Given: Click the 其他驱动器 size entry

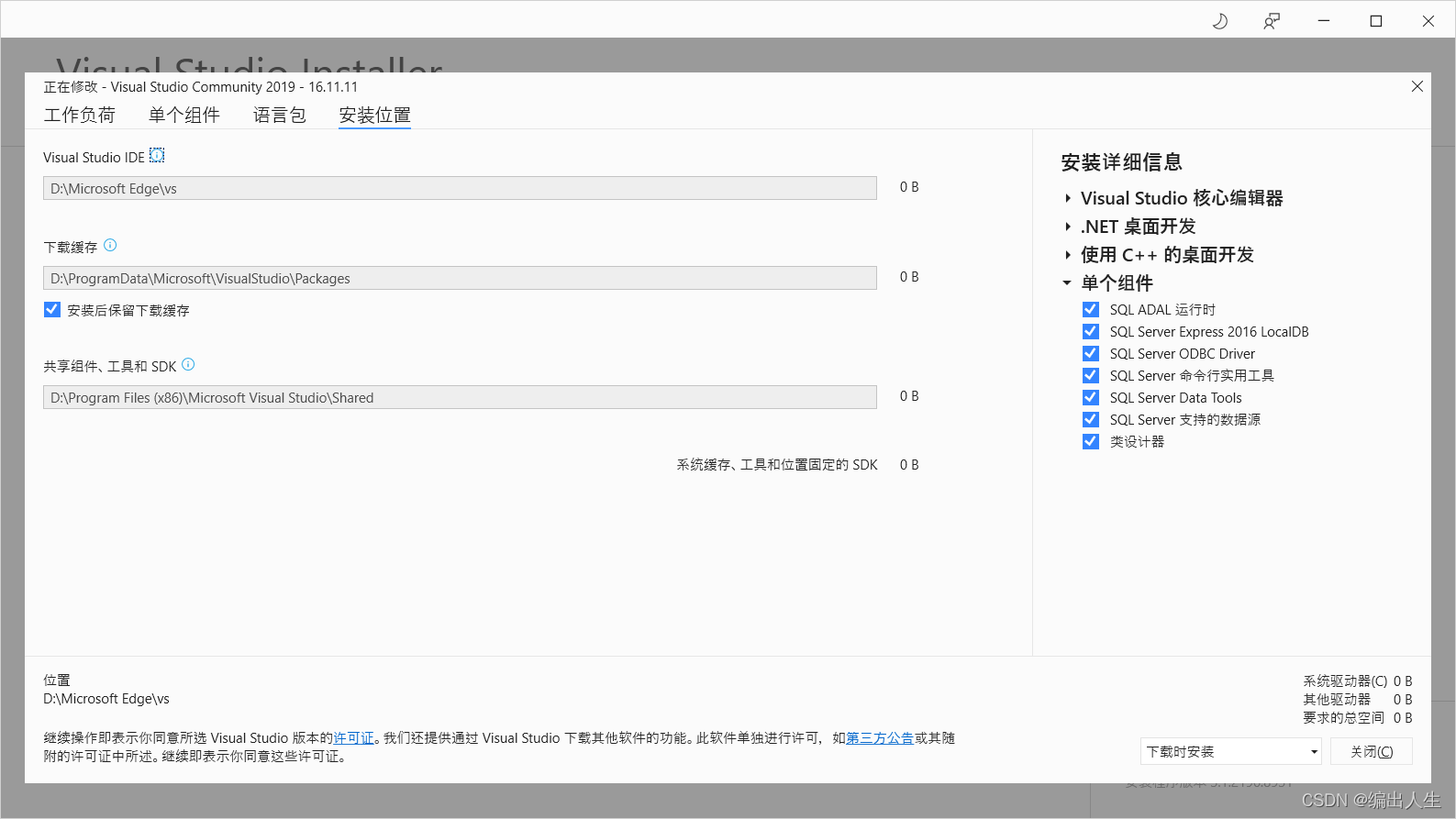Looking at the screenshot, I should pyautogui.click(x=1358, y=700).
